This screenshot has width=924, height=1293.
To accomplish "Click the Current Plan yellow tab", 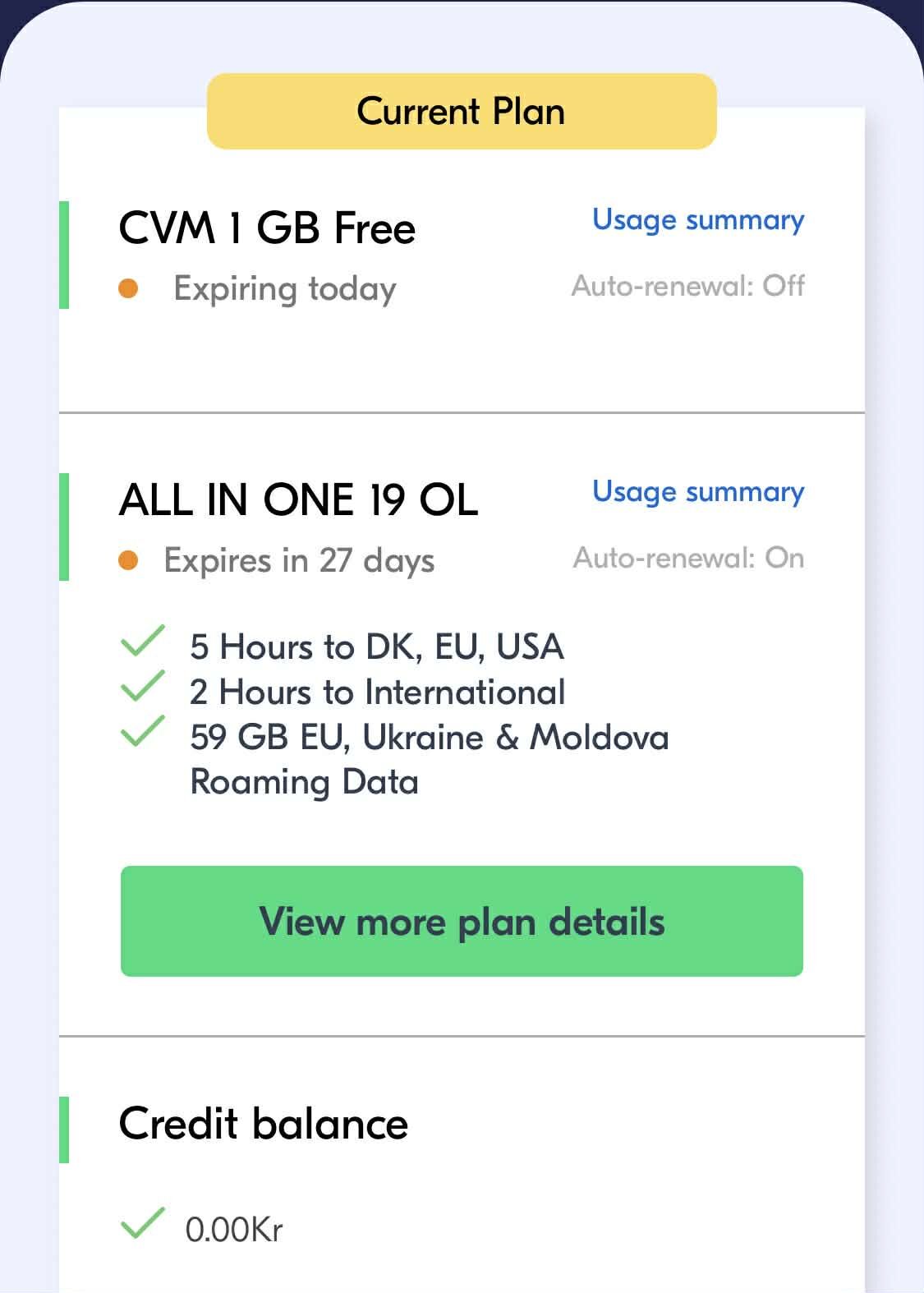I will [461, 111].
